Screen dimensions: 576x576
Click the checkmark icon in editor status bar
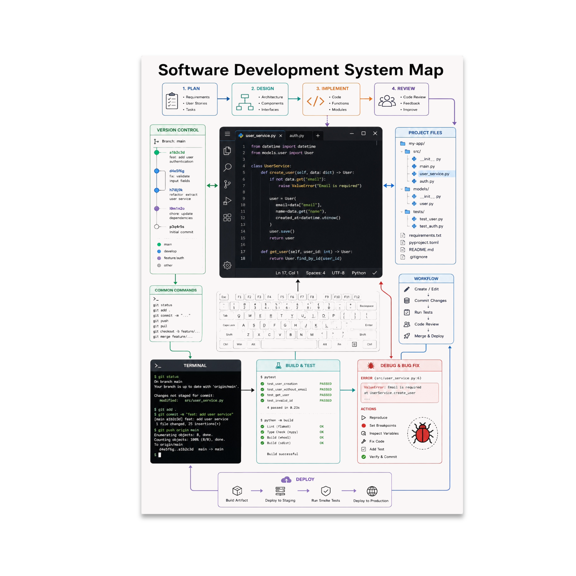pyautogui.click(x=375, y=273)
